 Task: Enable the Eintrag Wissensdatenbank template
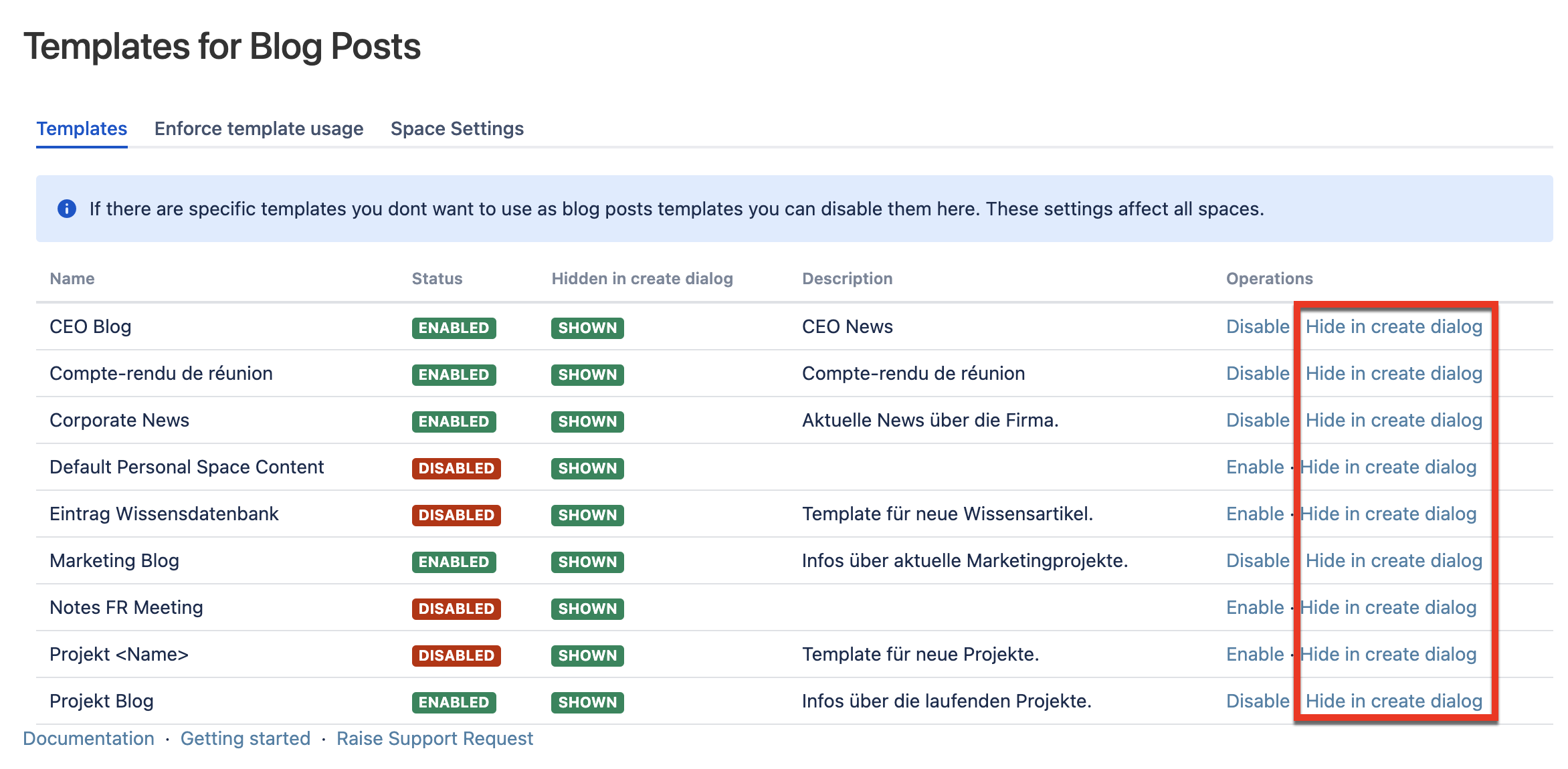(x=1254, y=514)
